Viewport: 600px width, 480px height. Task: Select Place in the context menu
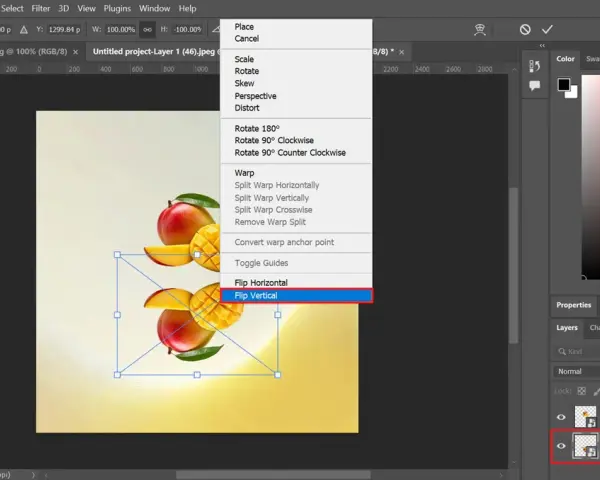click(x=296, y=27)
